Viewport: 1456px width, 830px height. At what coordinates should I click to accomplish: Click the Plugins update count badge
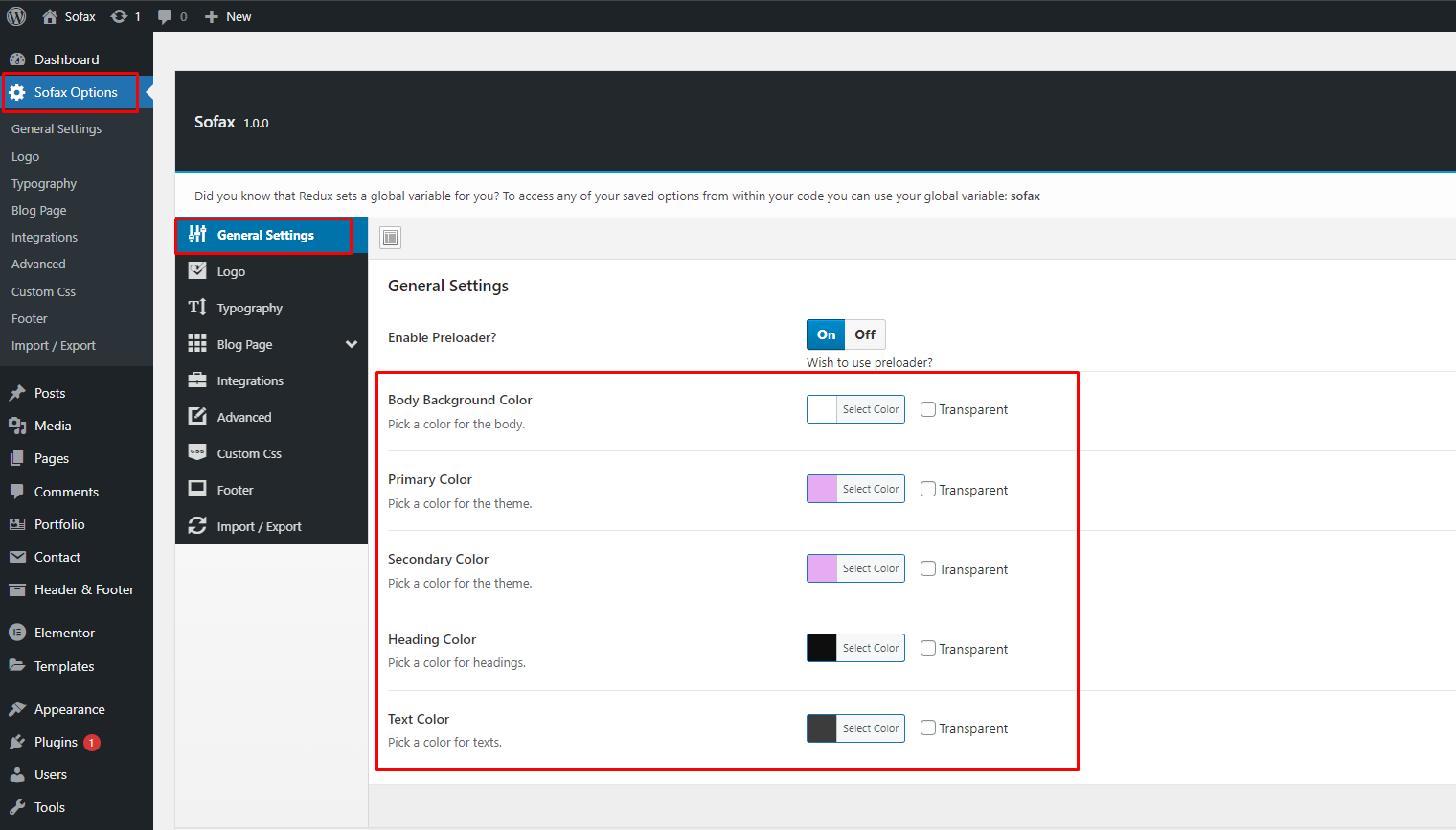coord(92,743)
